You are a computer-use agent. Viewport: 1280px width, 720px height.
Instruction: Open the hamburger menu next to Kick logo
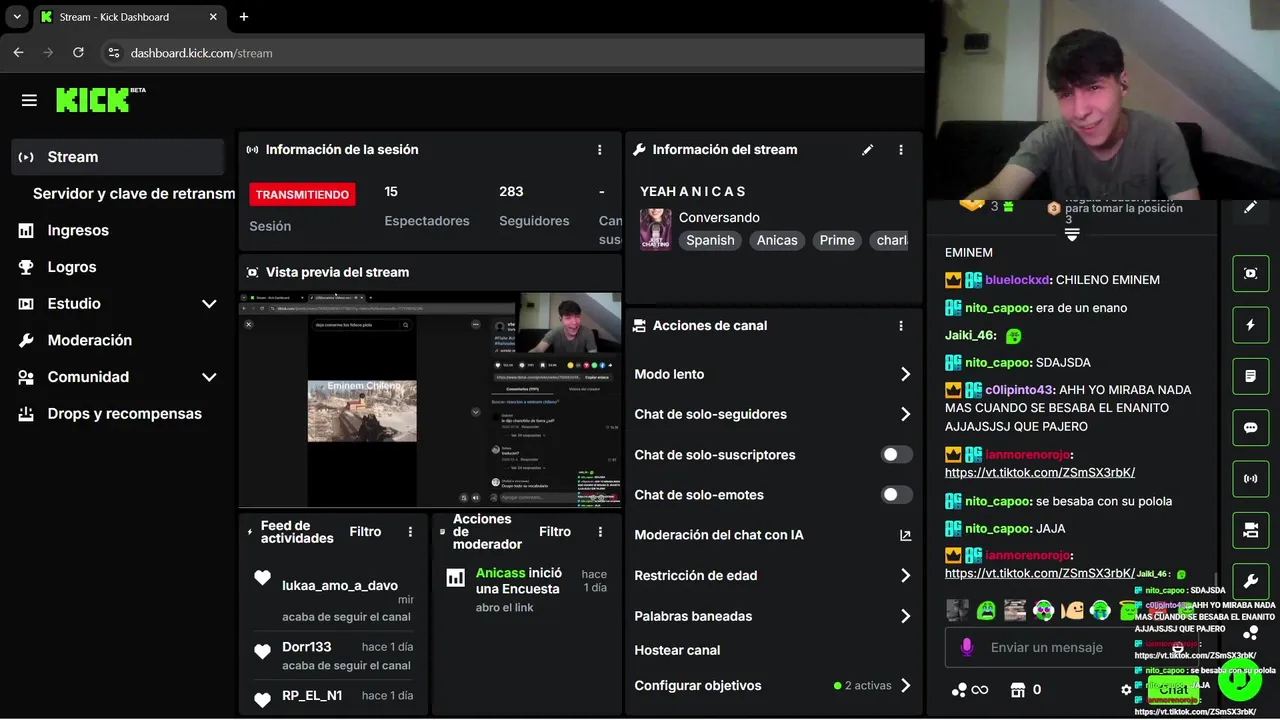(x=29, y=100)
